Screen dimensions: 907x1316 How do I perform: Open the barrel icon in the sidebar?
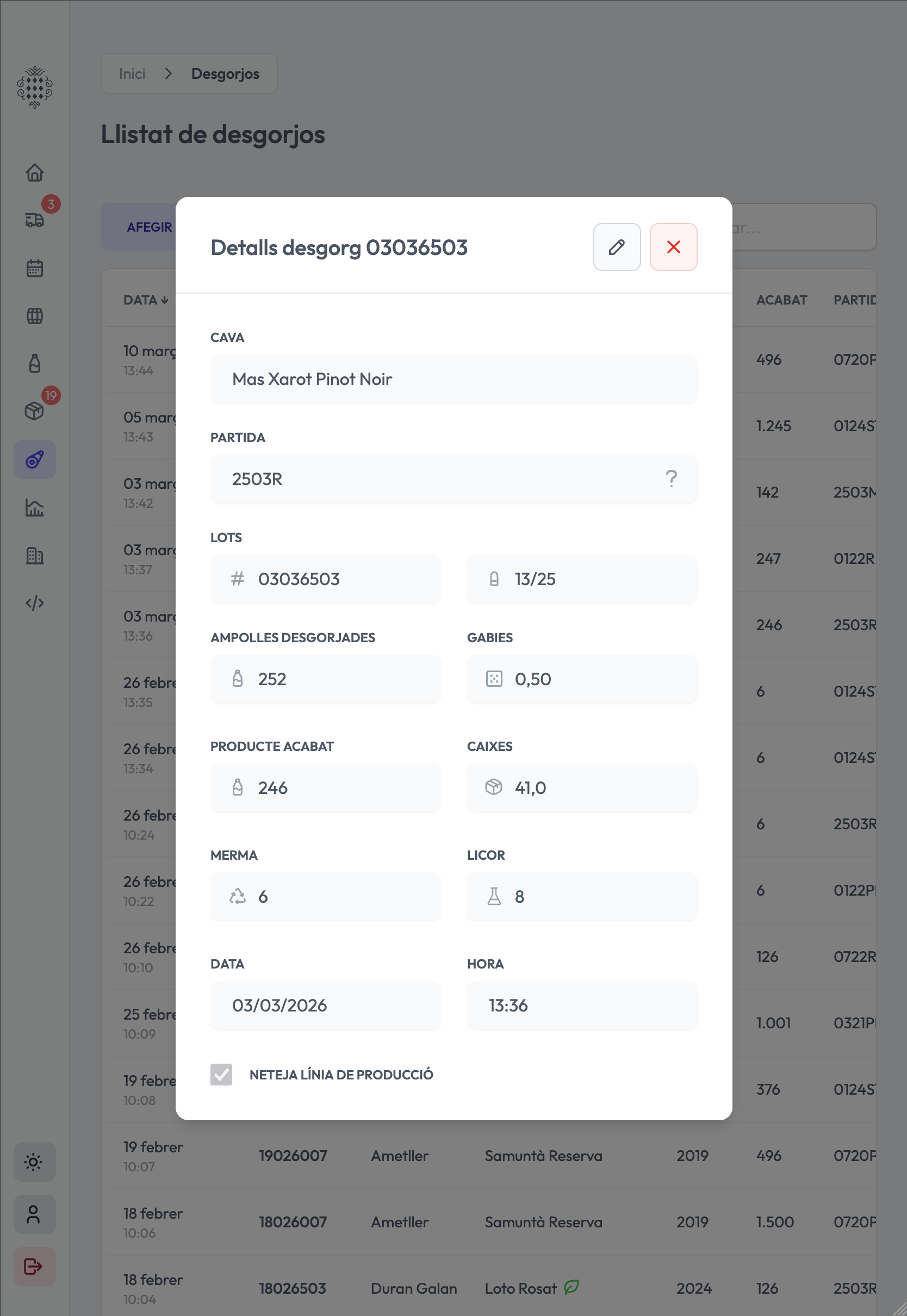(35, 316)
